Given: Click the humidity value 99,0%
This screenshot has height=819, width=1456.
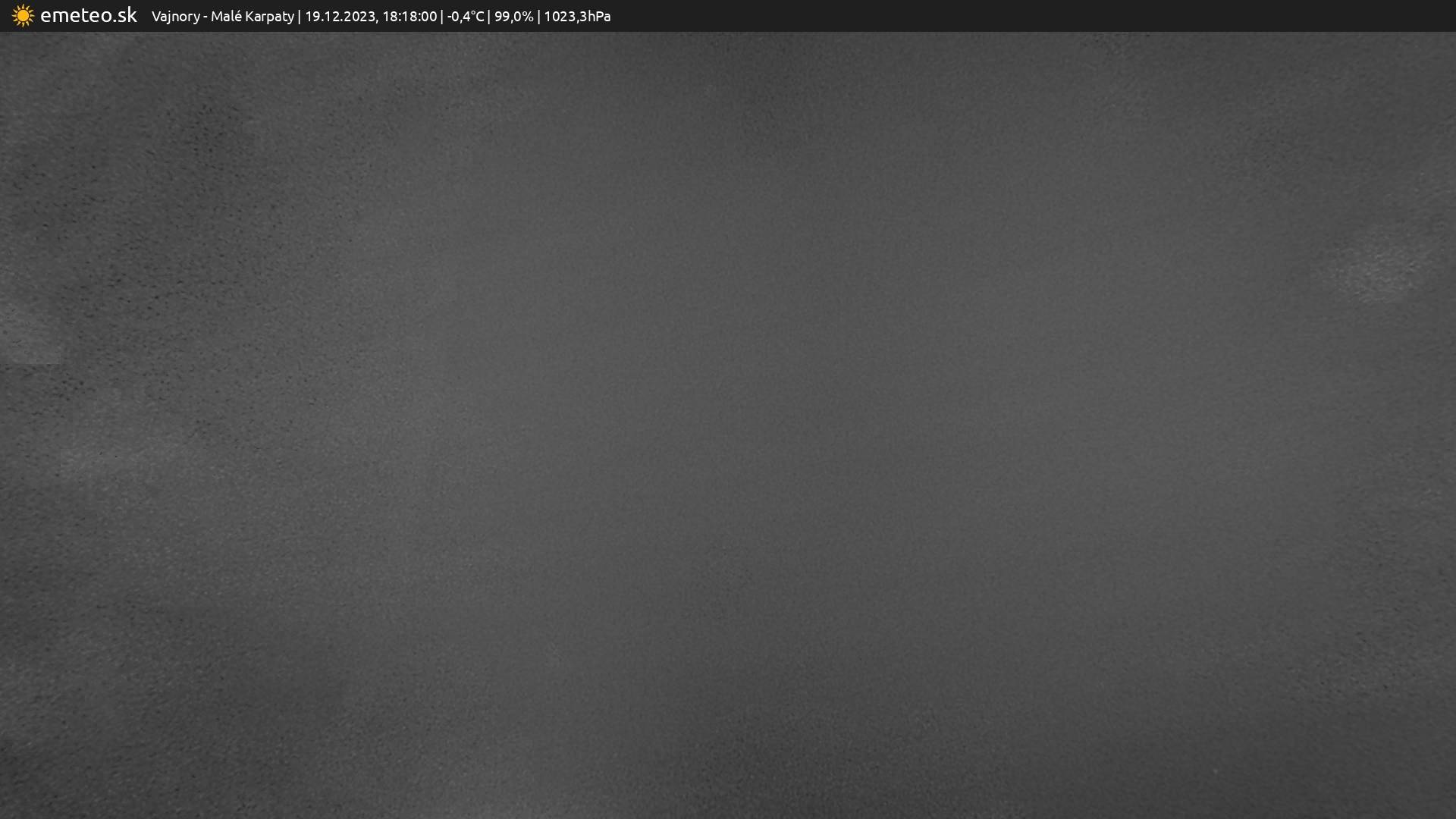Looking at the screenshot, I should click(x=513, y=17).
